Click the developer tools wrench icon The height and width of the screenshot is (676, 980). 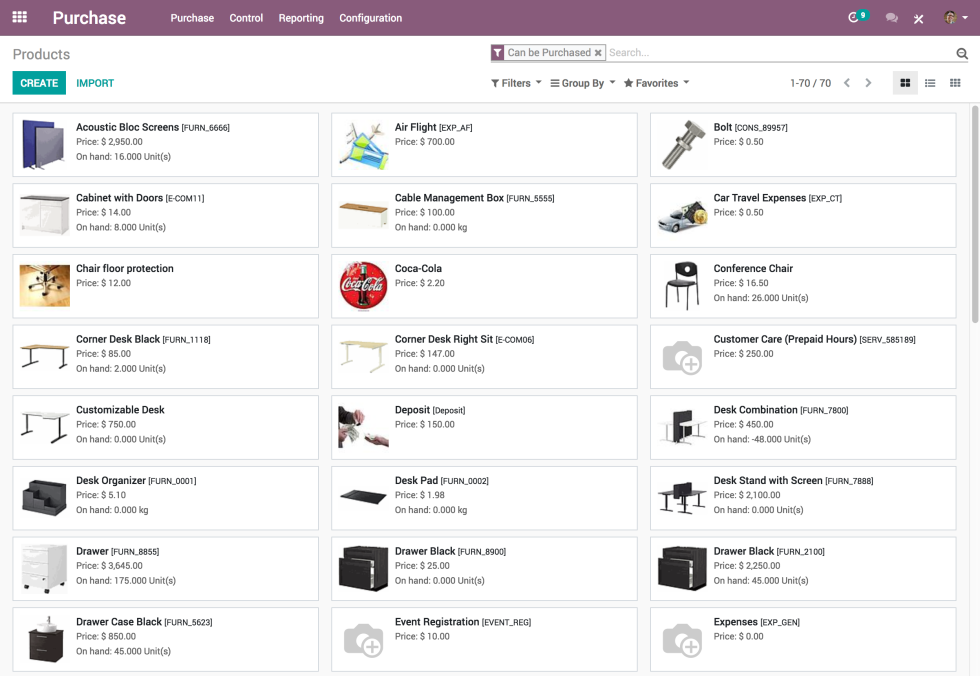click(x=918, y=17)
